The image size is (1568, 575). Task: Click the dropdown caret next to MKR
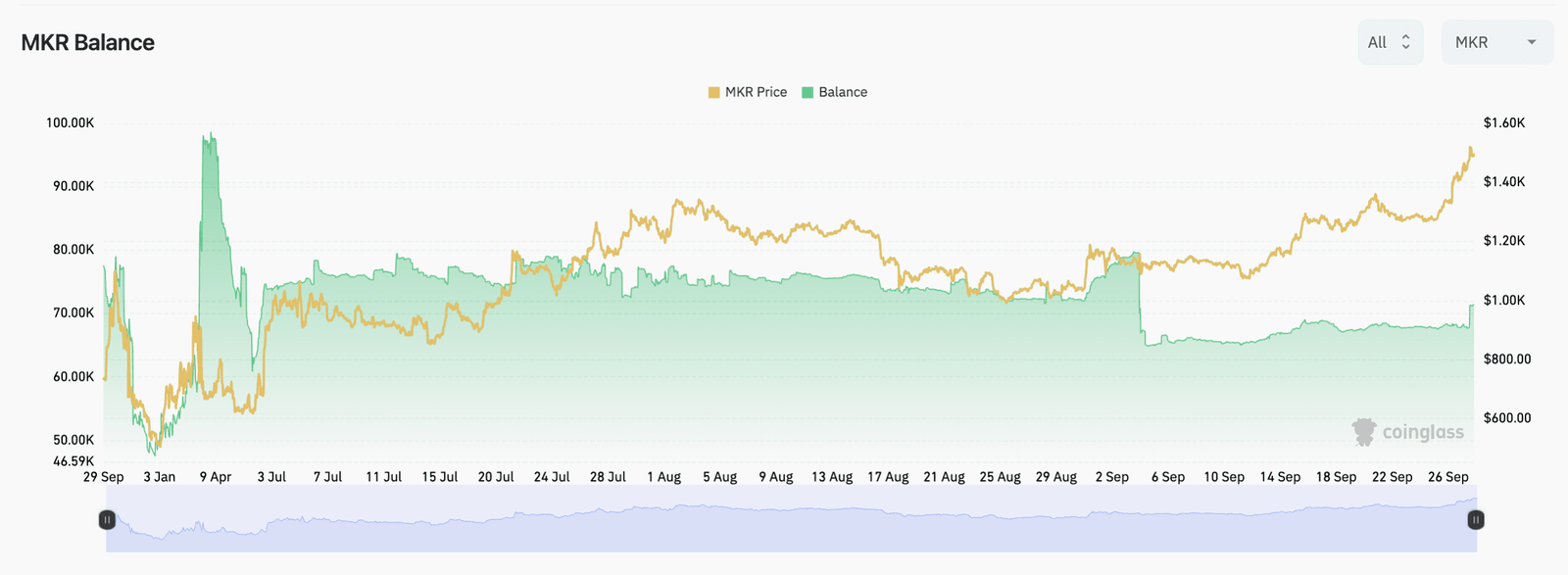[1531, 42]
